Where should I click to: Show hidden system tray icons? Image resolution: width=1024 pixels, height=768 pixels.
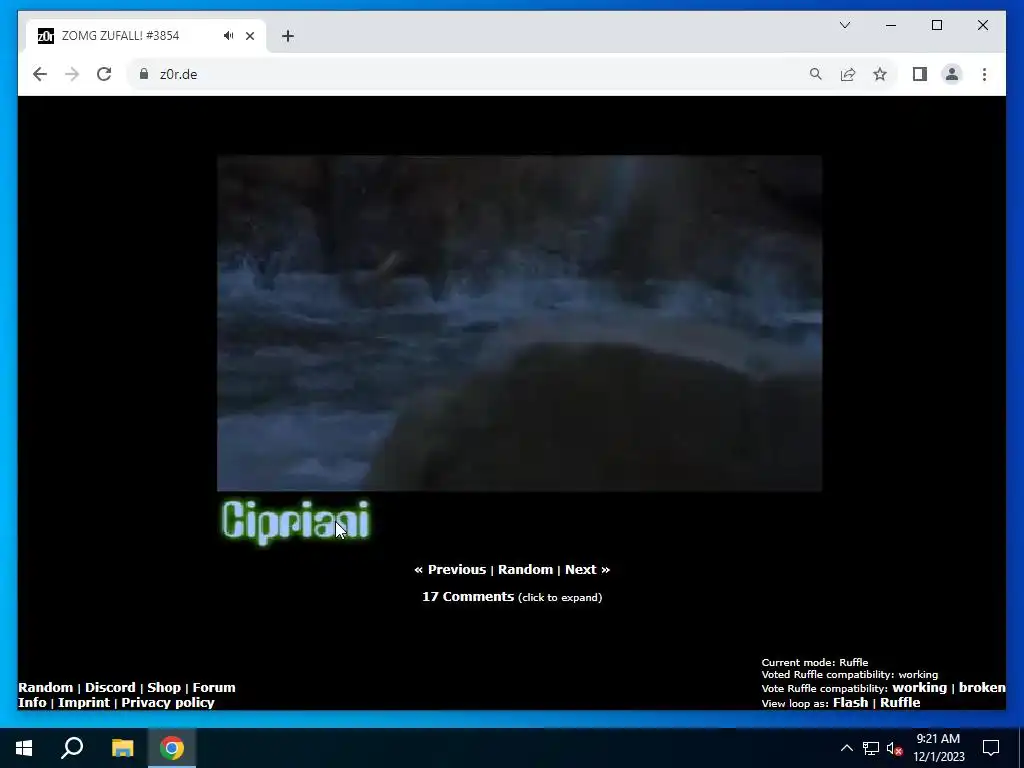[846, 748]
